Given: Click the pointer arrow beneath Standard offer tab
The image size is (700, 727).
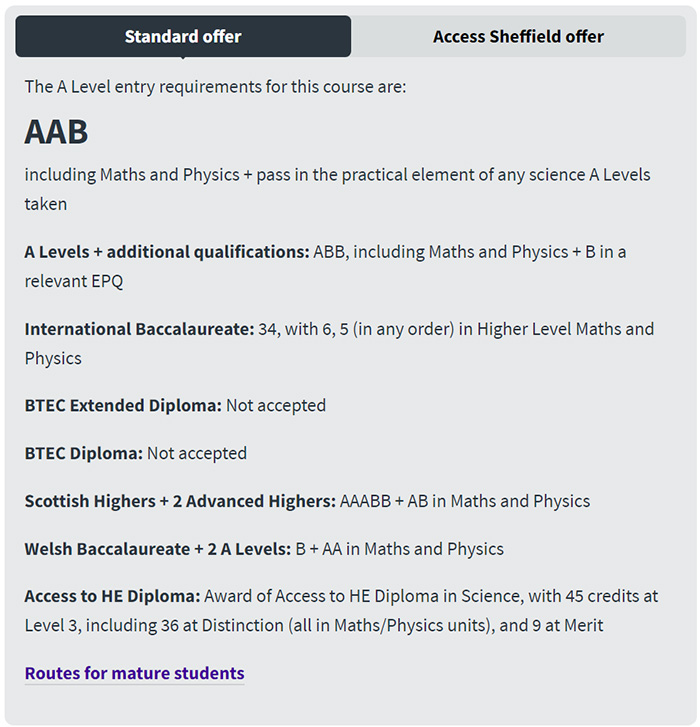Looking at the screenshot, I should [x=183, y=60].
